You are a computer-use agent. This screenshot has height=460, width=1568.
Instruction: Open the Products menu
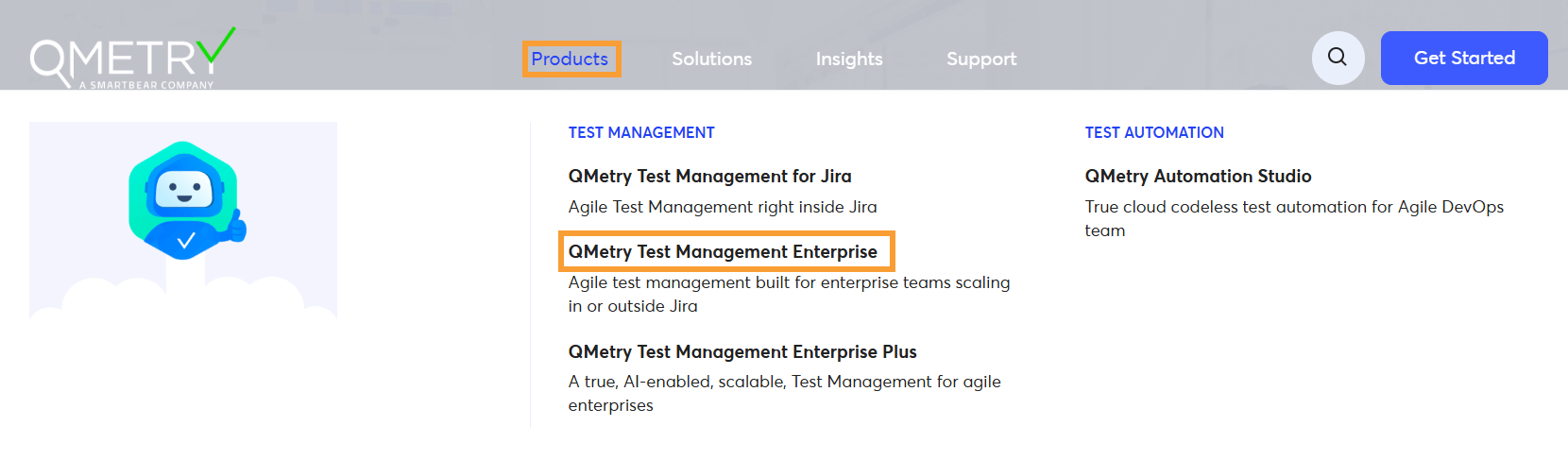[570, 59]
